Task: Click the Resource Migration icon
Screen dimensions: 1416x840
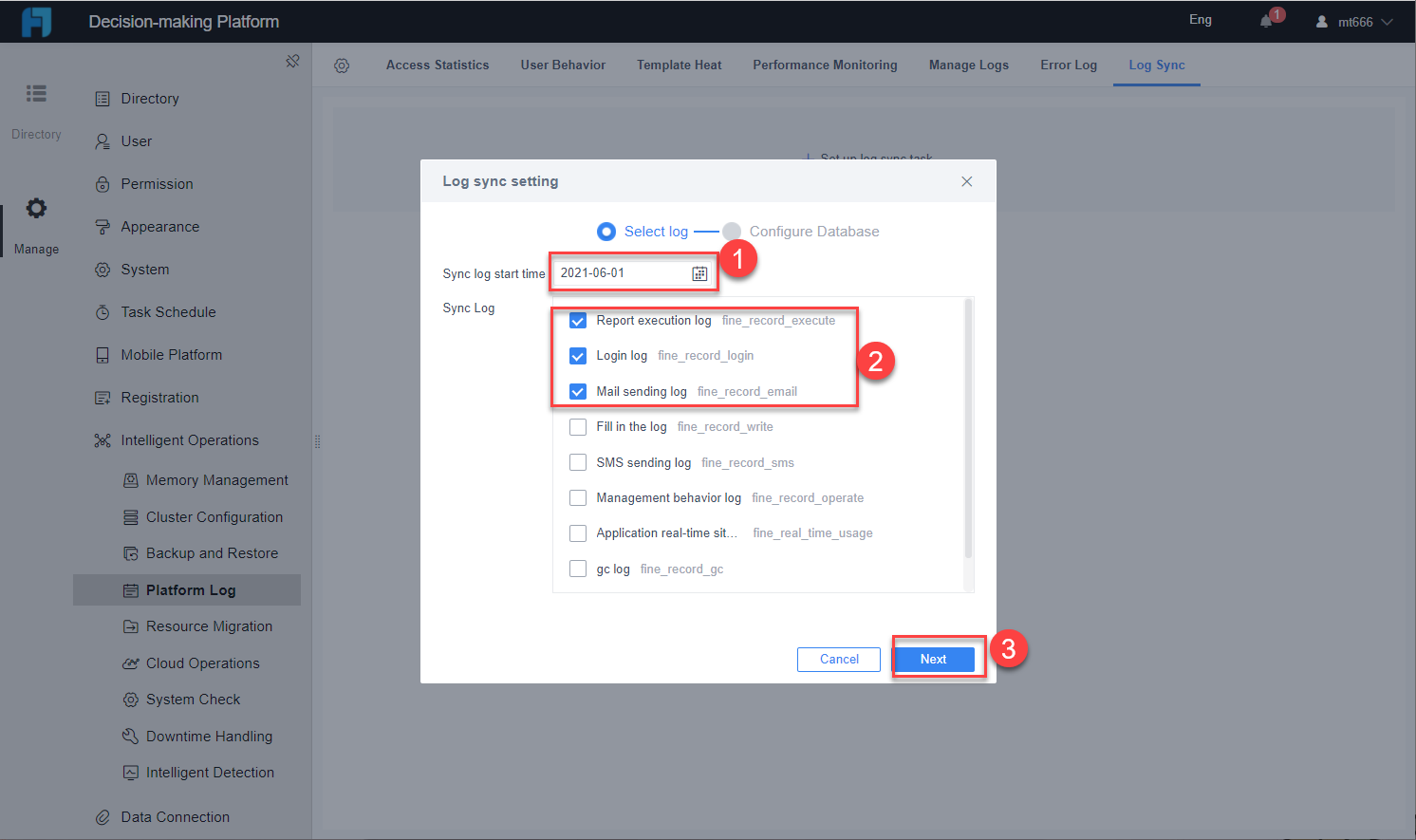Action: (x=131, y=626)
